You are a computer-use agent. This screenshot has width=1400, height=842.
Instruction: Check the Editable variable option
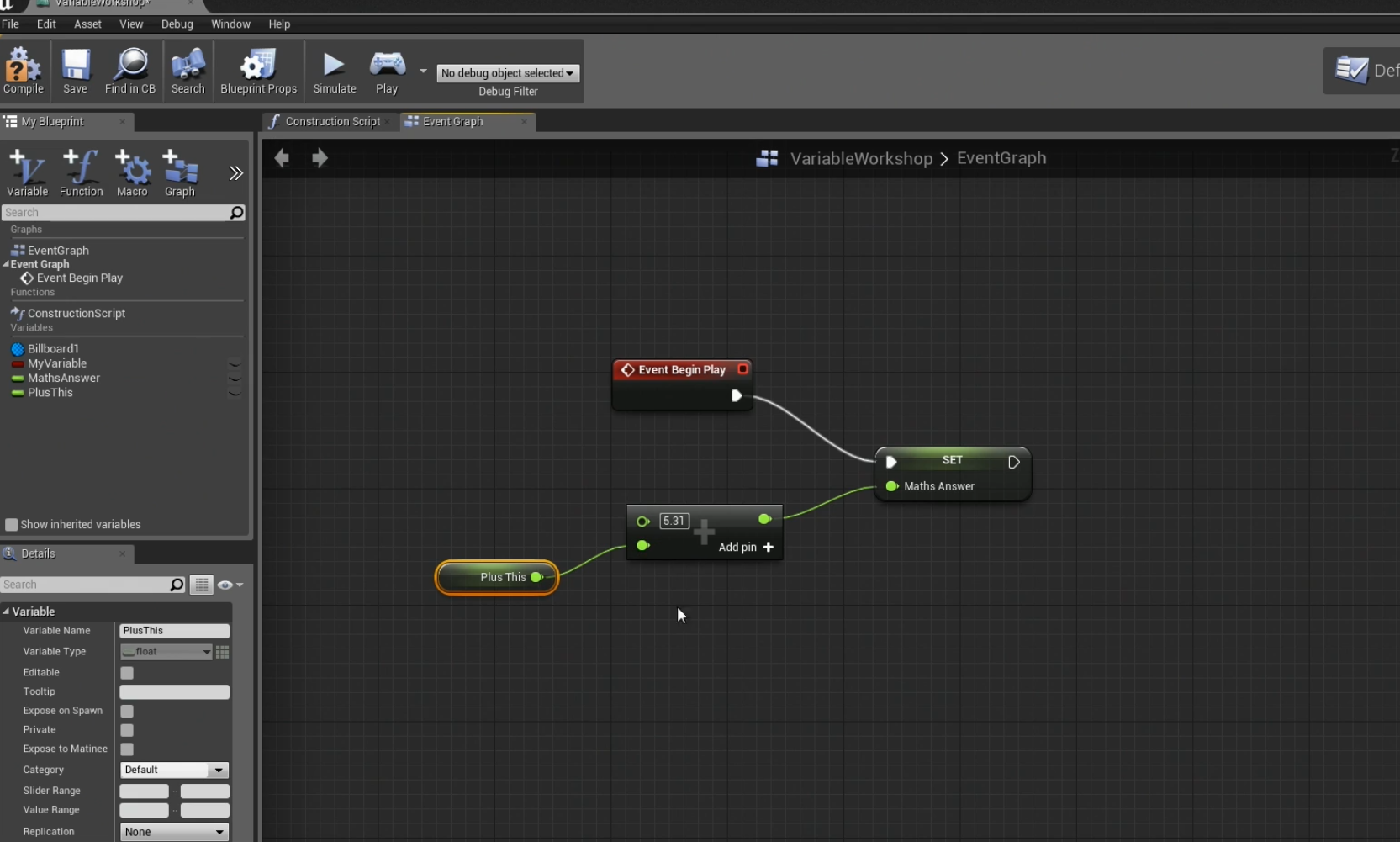[x=126, y=672]
